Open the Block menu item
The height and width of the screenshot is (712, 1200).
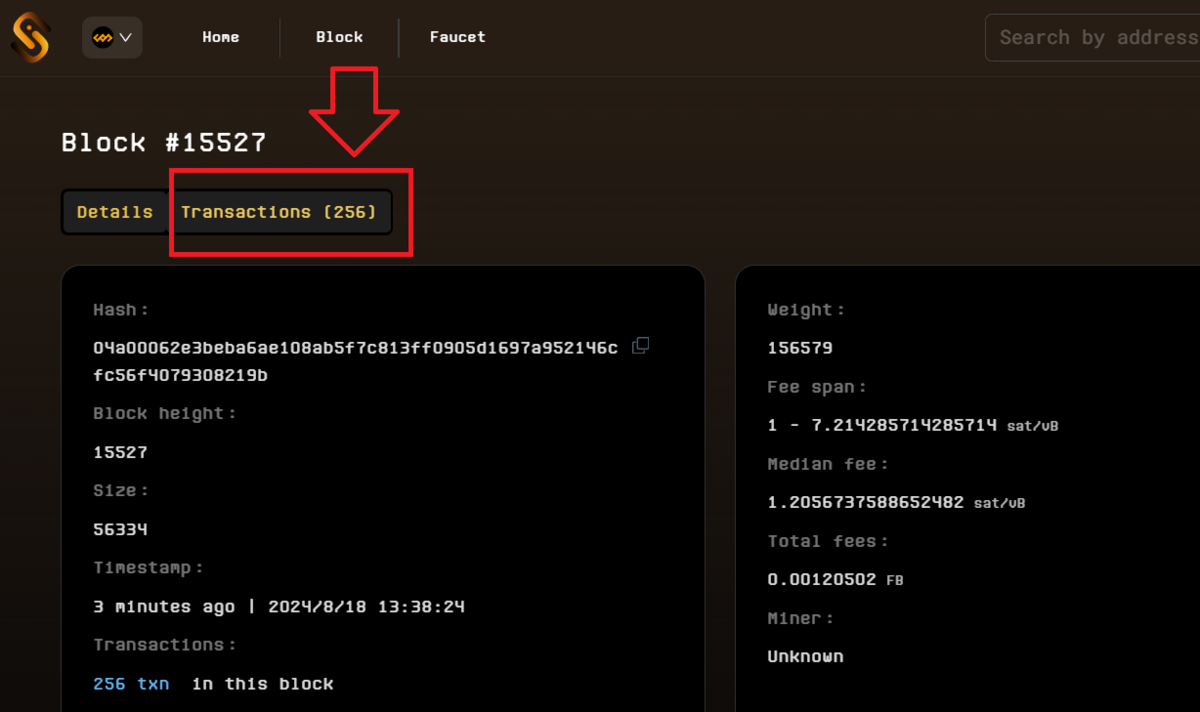tap(339, 37)
